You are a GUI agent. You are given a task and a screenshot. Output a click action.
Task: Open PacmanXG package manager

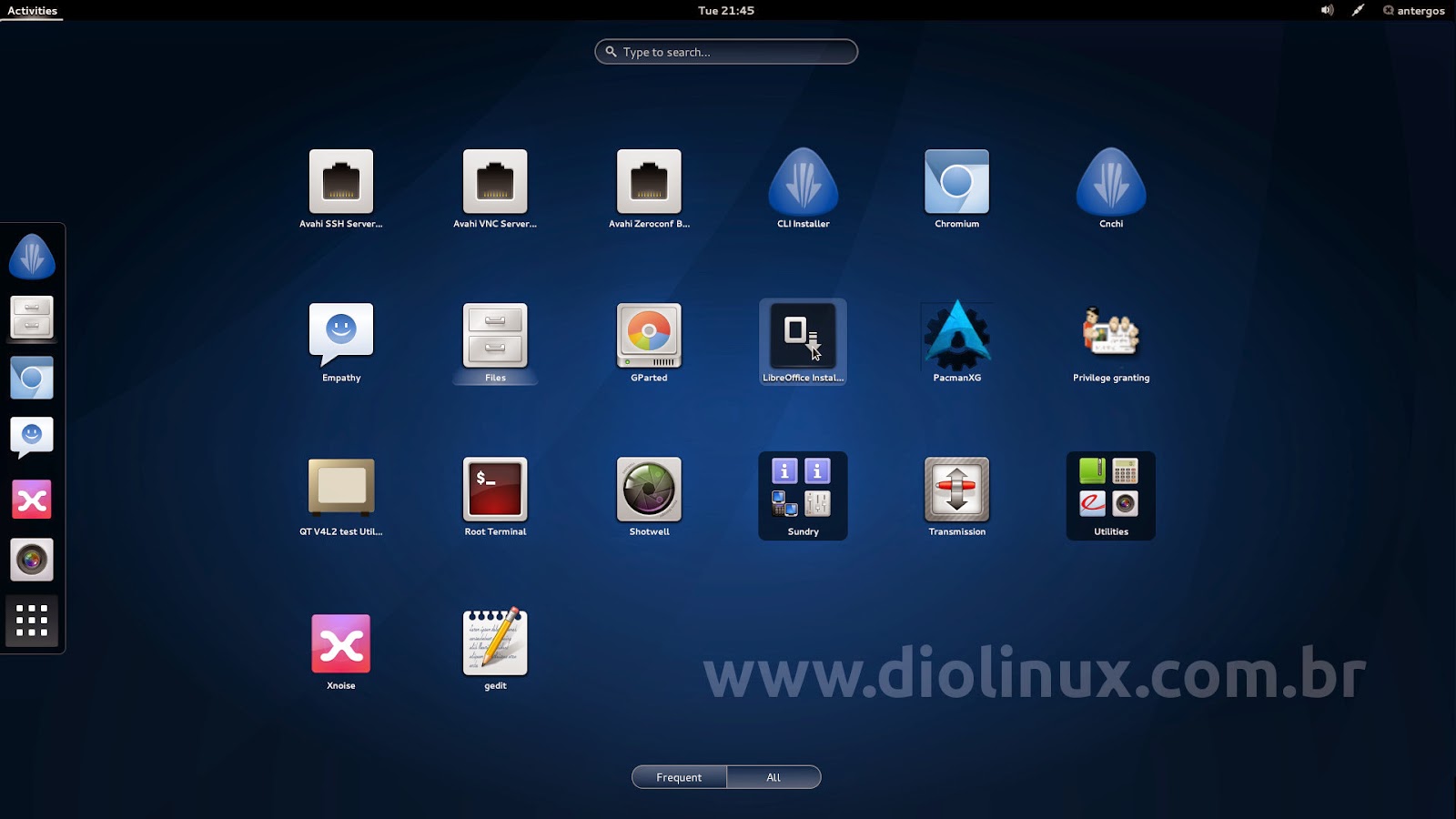point(957,343)
